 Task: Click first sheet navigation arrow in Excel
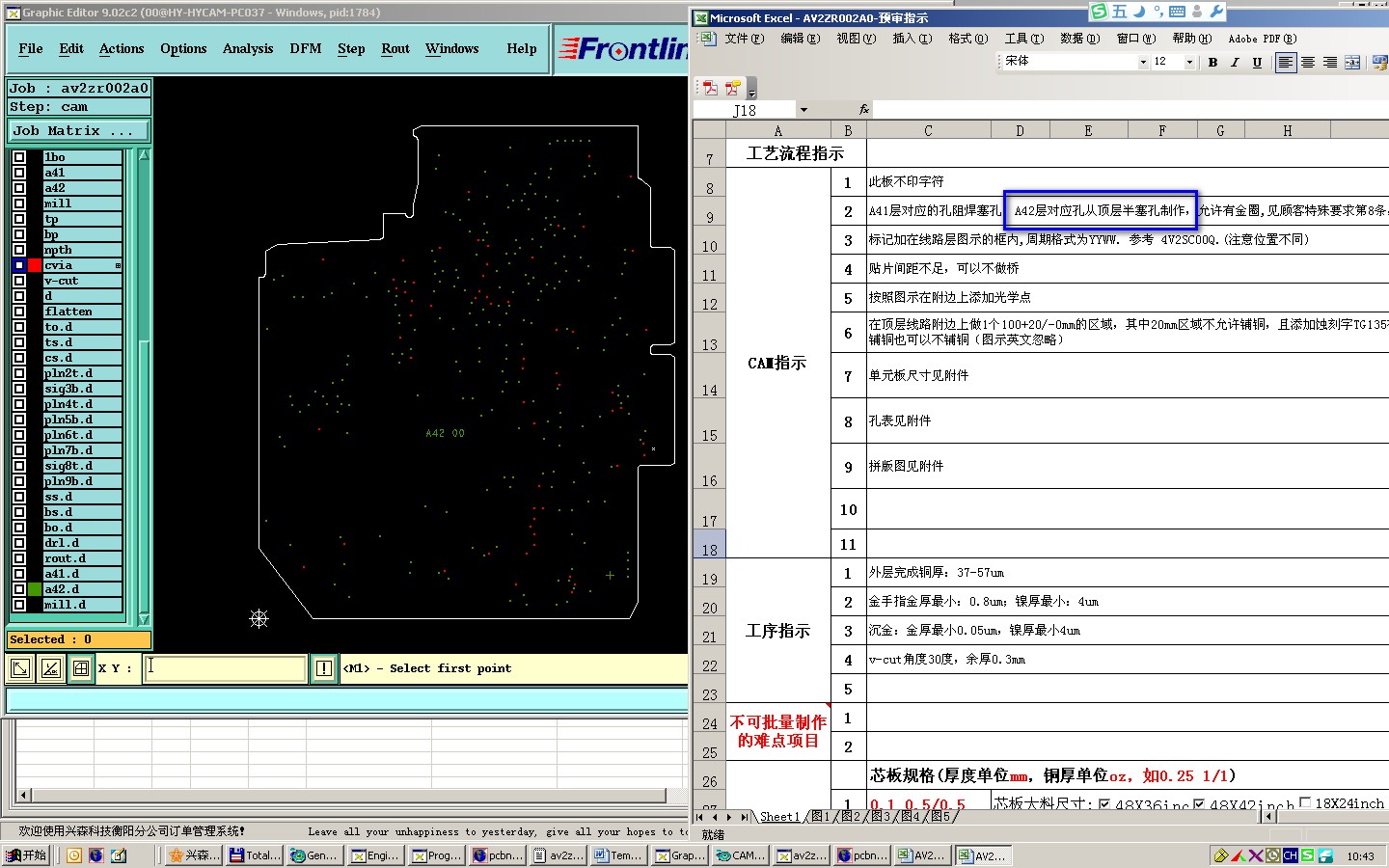click(x=700, y=817)
